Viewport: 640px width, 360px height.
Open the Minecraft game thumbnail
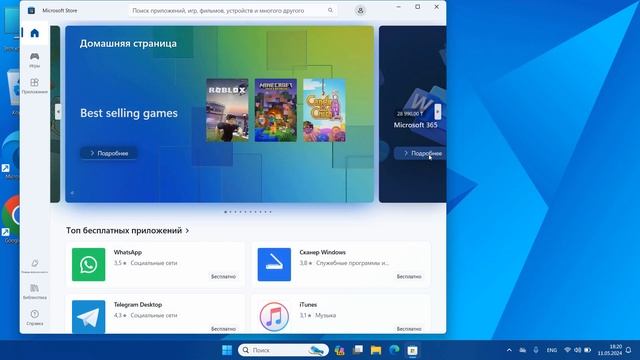pyautogui.click(x=276, y=110)
